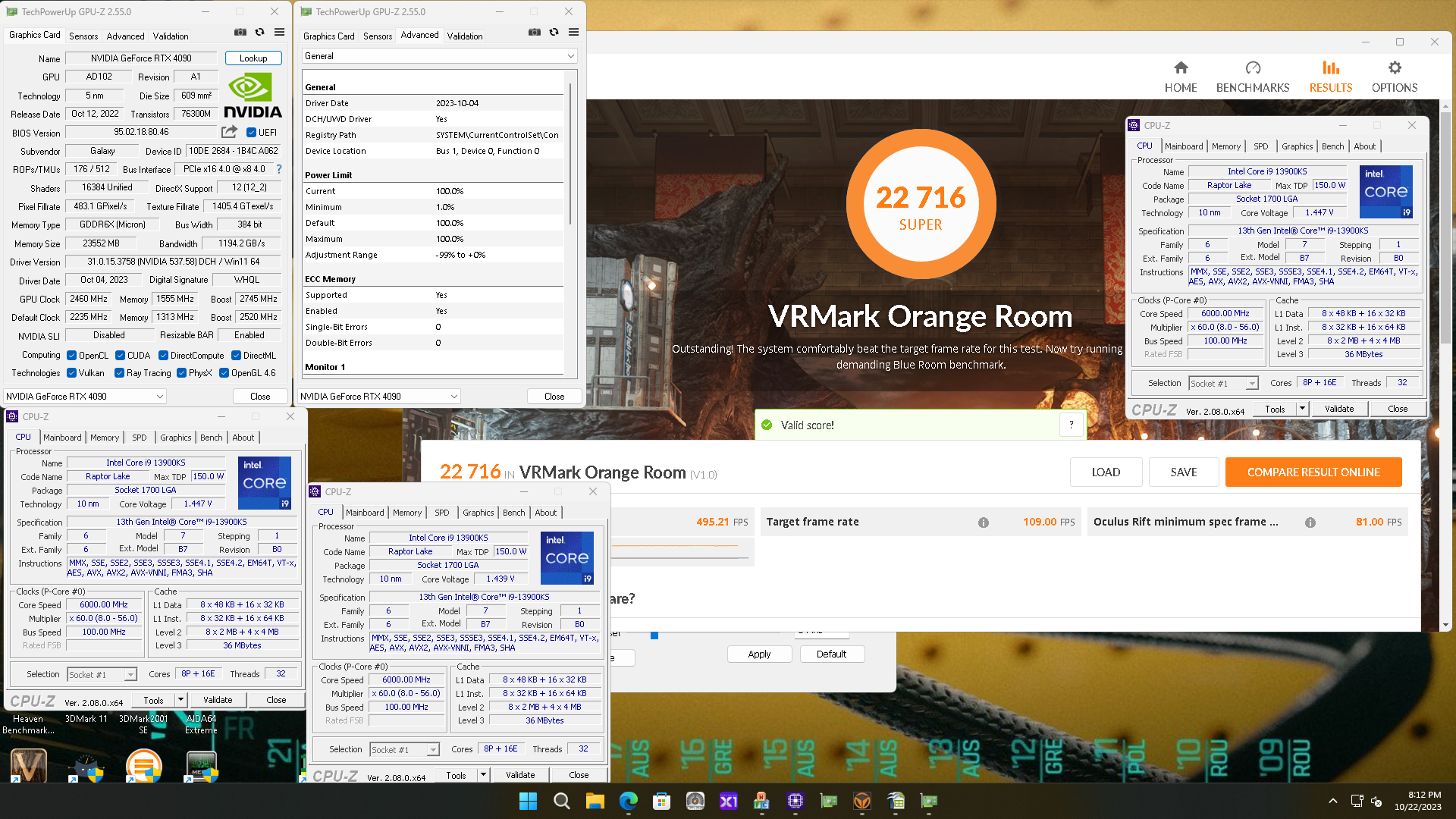This screenshot has width=1456, height=819.
Task: Open Socket #1 selection in left CPU-Z
Action: [x=102, y=674]
